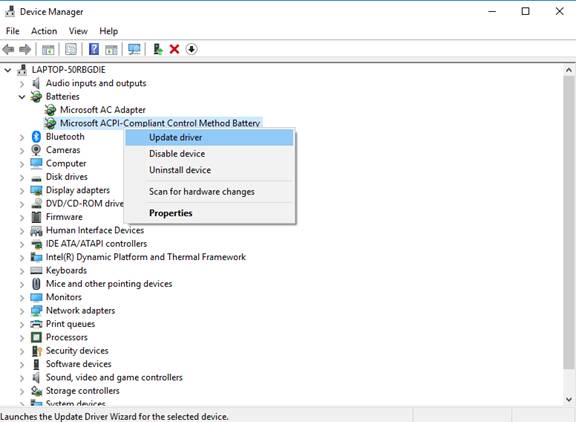This screenshot has width=576, height=422.
Task: Click the Processors chip icon
Action: coord(36,337)
